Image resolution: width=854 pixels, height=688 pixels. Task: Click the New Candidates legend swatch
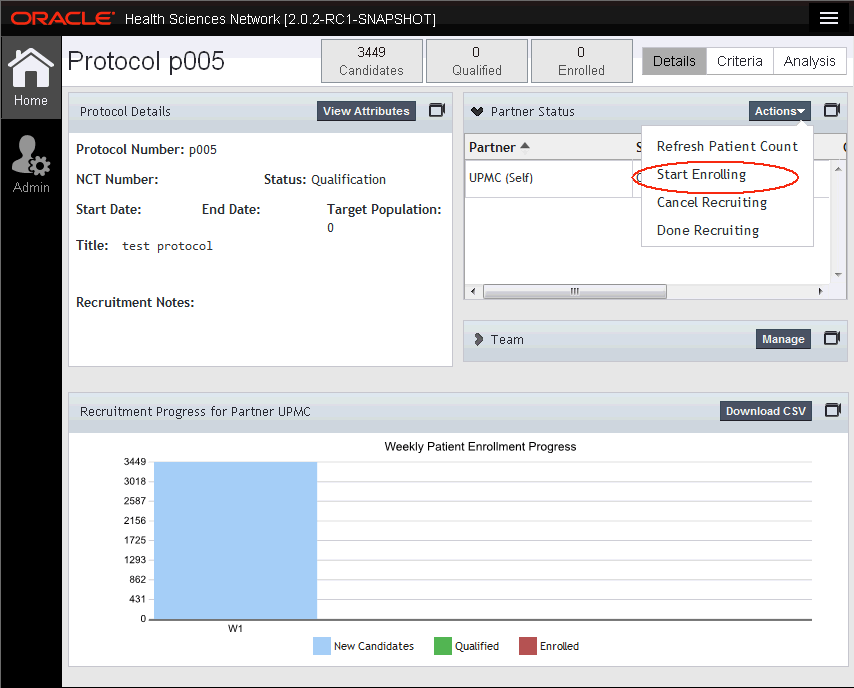(321, 646)
